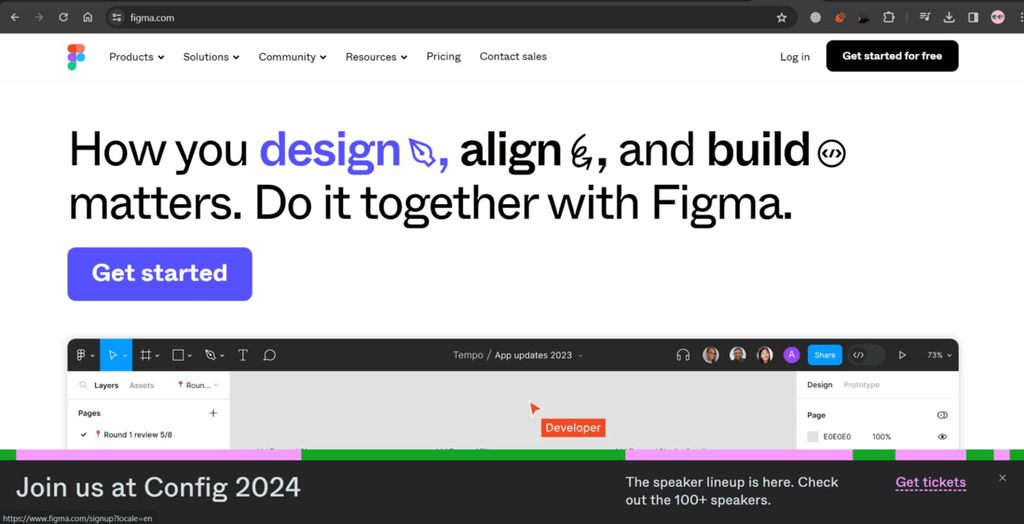The height and width of the screenshot is (524, 1024).
Task: Toggle page background visibility eye icon
Action: click(x=942, y=436)
